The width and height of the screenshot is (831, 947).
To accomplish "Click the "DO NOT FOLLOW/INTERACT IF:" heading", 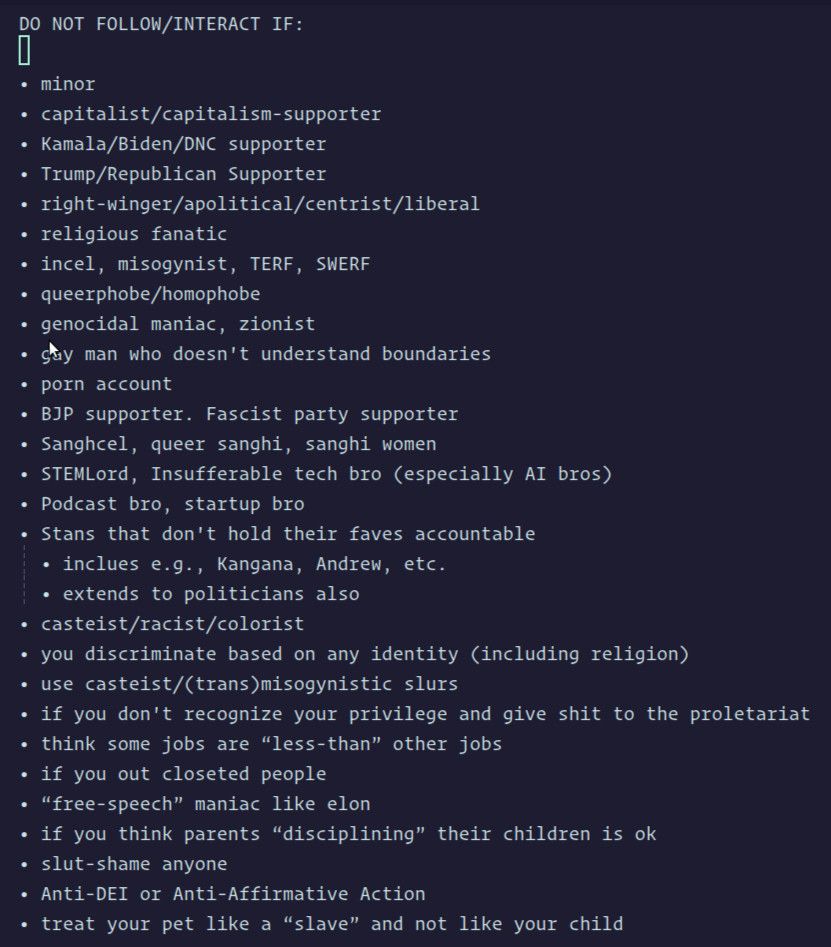I will pyautogui.click(x=160, y=24).
